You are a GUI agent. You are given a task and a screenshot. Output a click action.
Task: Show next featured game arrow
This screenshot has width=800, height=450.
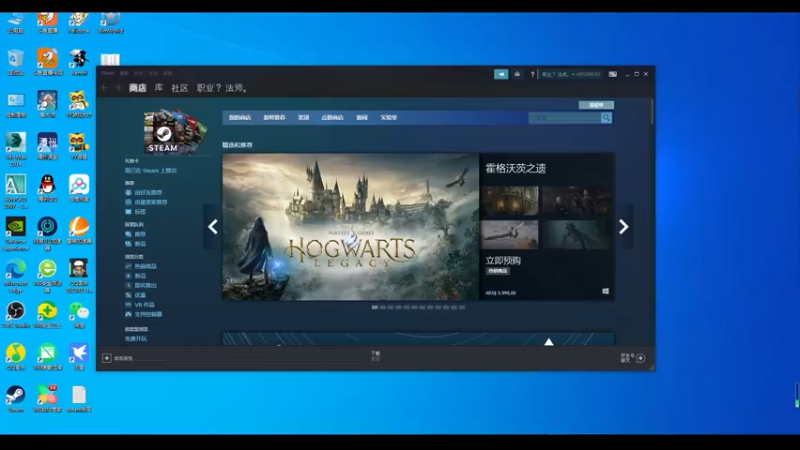623,227
